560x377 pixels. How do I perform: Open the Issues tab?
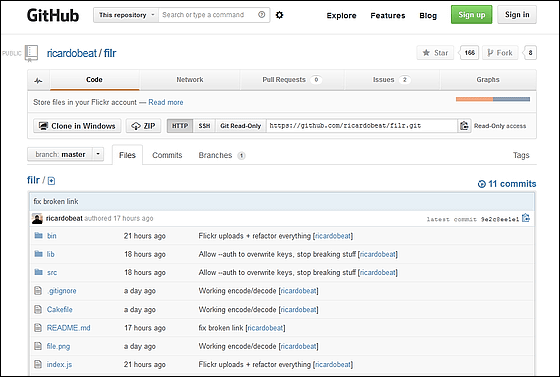point(391,80)
